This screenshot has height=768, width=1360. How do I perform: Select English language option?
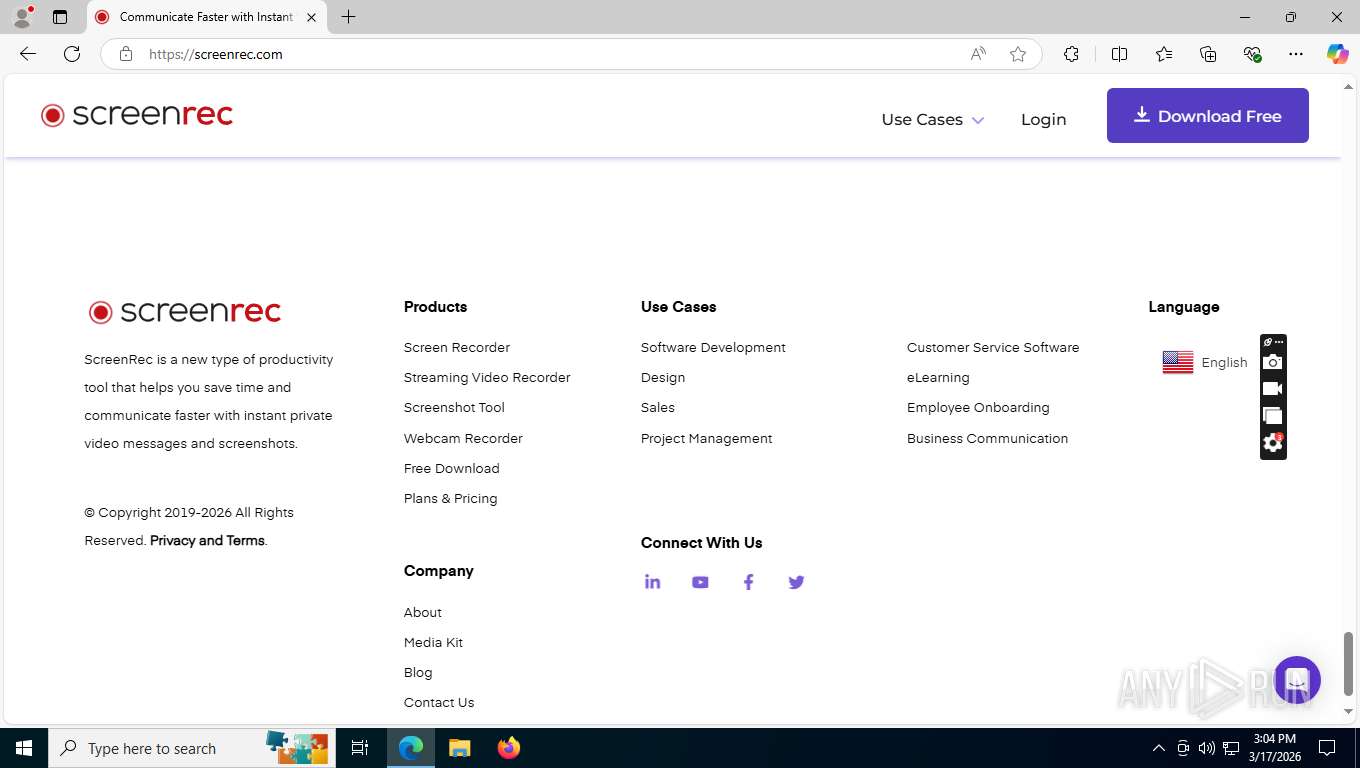[x=1224, y=362]
